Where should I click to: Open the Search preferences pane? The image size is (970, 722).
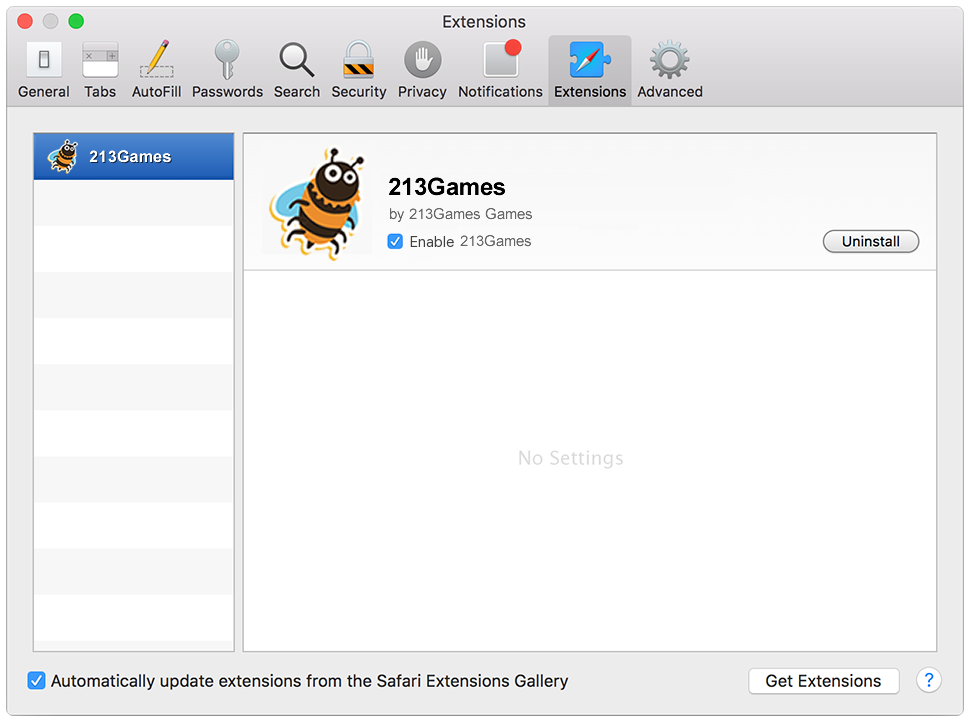point(297,70)
